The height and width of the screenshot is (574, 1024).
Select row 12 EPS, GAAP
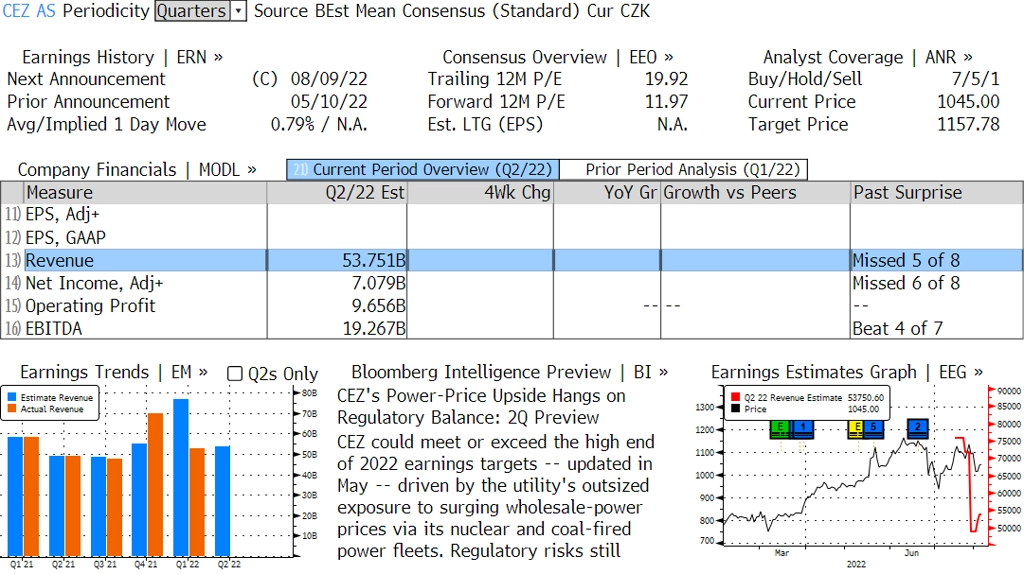tap(512, 238)
